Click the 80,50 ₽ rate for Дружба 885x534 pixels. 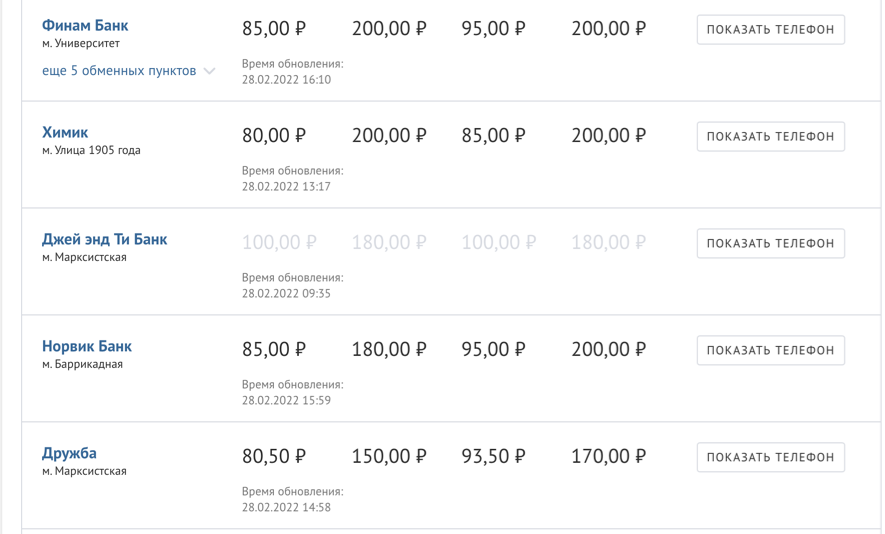point(273,457)
